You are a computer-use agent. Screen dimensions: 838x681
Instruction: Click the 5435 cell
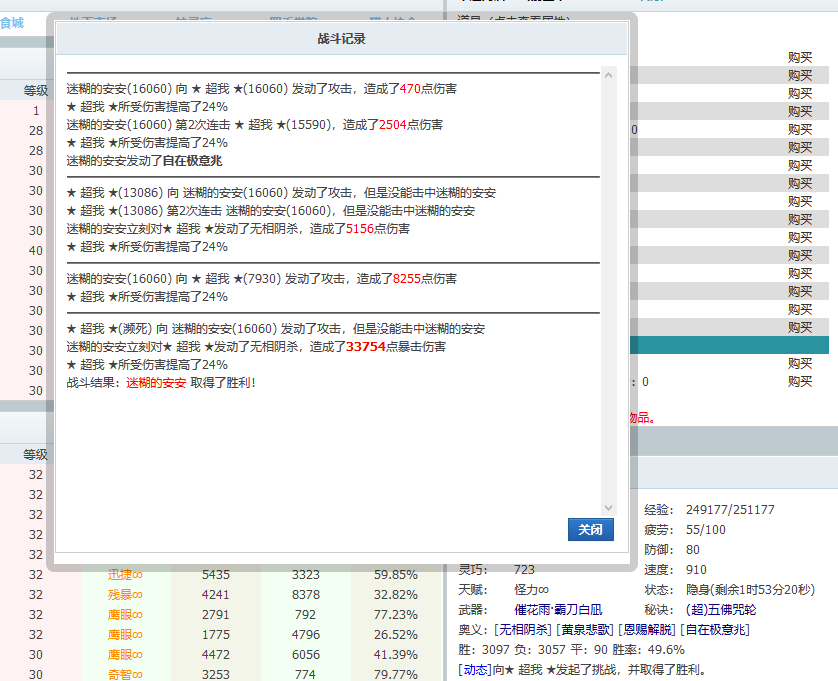tap(216, 575)
